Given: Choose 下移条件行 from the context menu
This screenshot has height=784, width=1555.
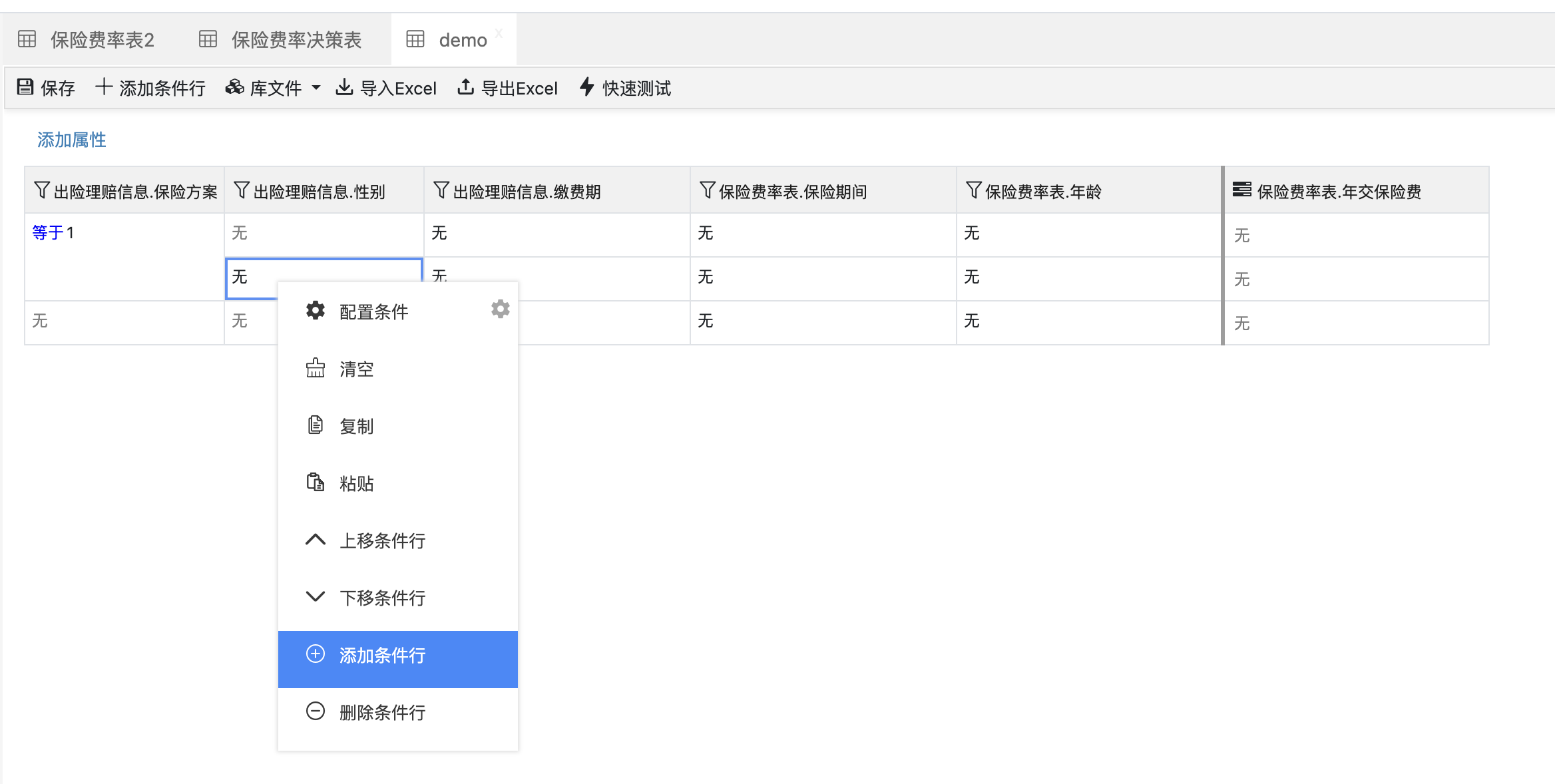Looking at the screenshot, I should coord(382,598).
